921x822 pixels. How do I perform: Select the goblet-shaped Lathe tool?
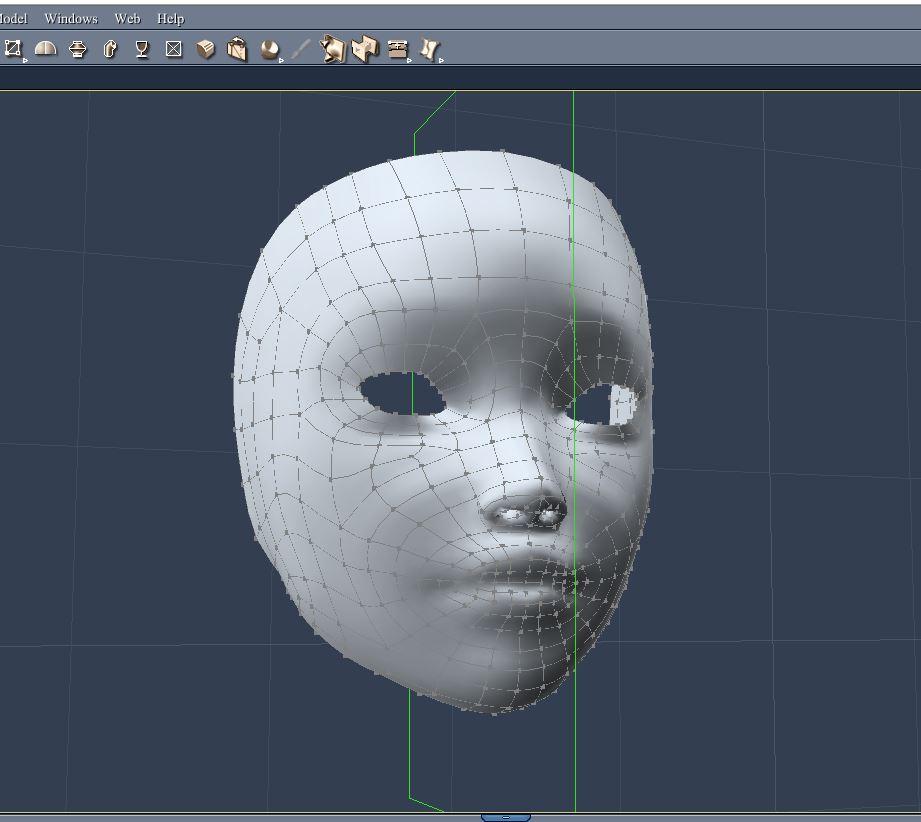point(142,49)
